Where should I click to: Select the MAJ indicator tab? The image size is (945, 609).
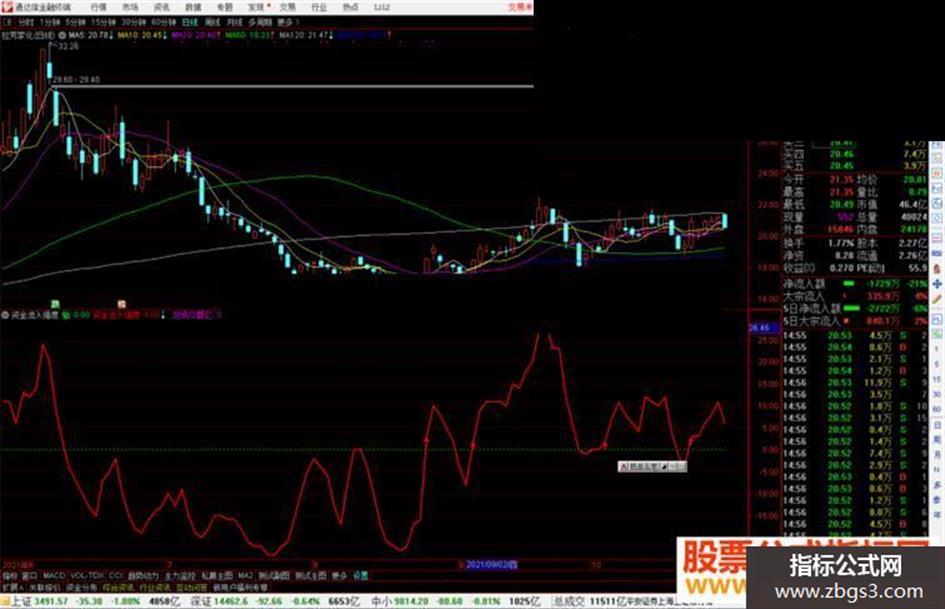click(x=245, y=576)
